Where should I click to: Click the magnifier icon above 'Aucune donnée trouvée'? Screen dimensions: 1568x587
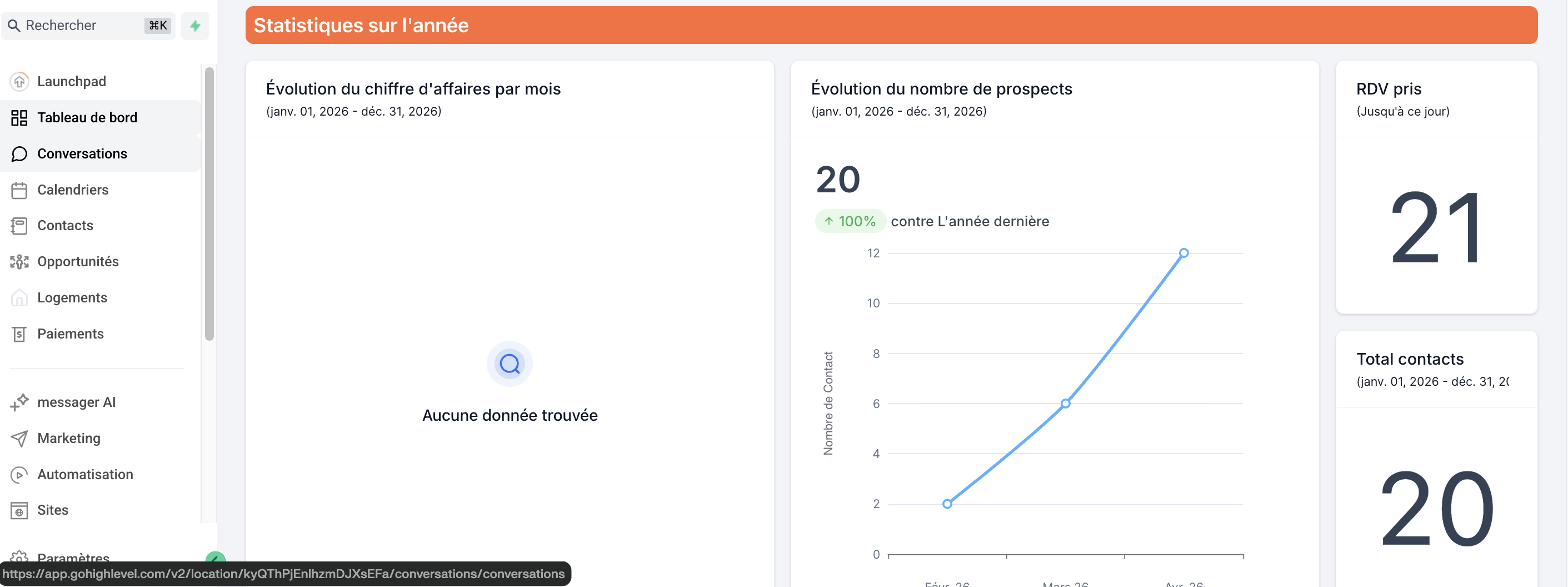tap(510, 364)
